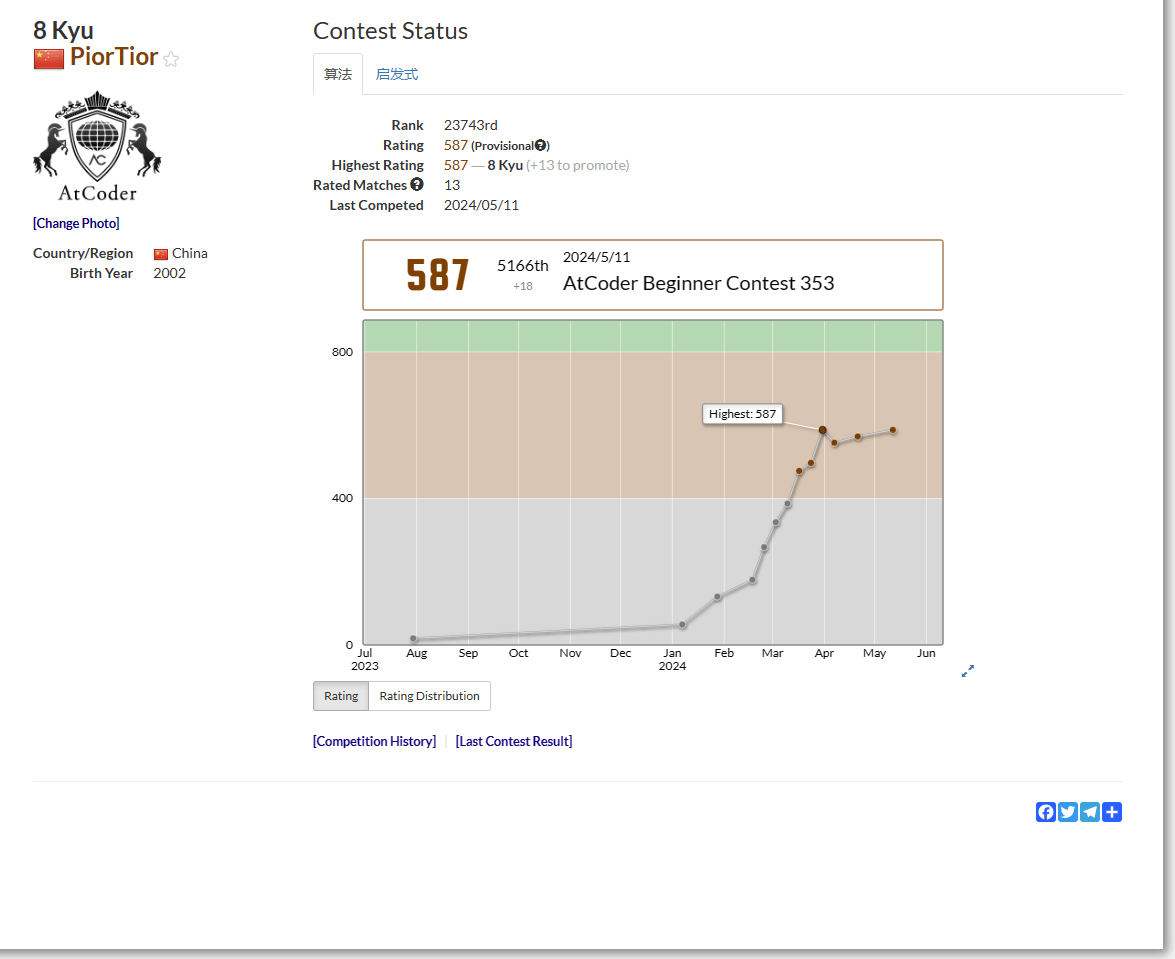Click 'AtCoder Beginner Contest 353' contest title

tap(698, 283)
